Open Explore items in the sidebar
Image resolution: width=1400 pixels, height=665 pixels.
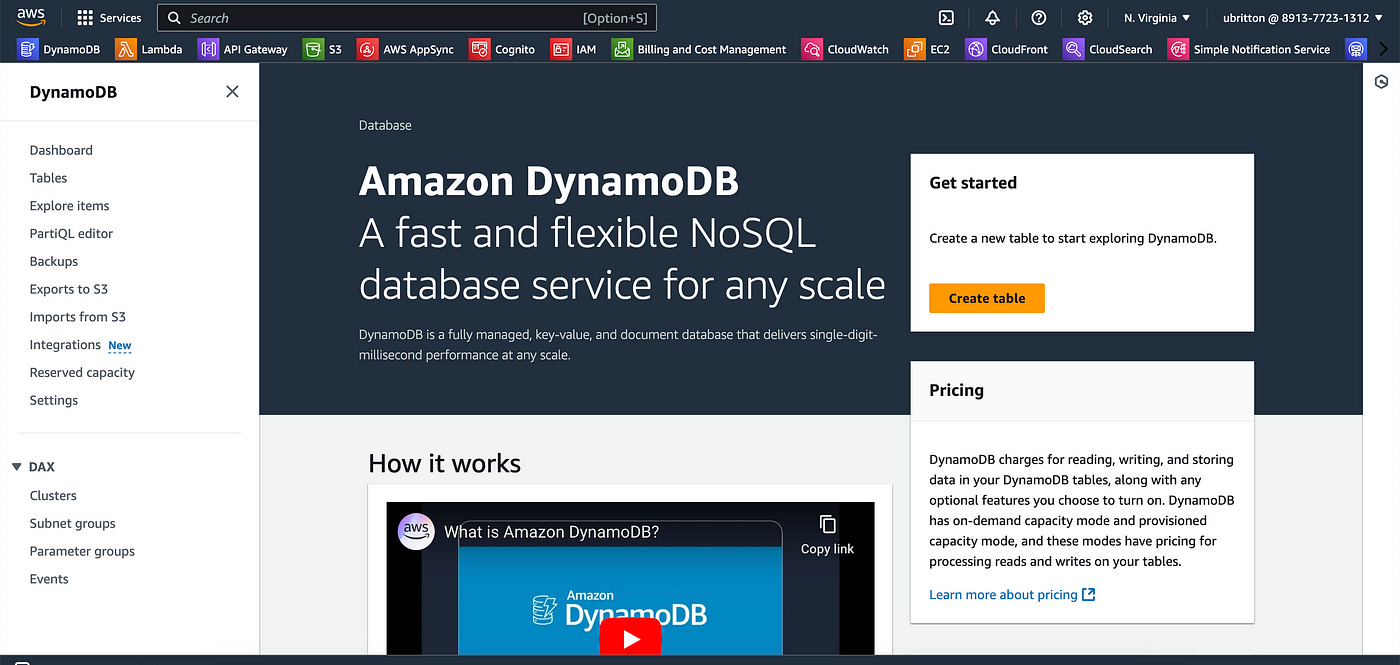coord(69,206)
